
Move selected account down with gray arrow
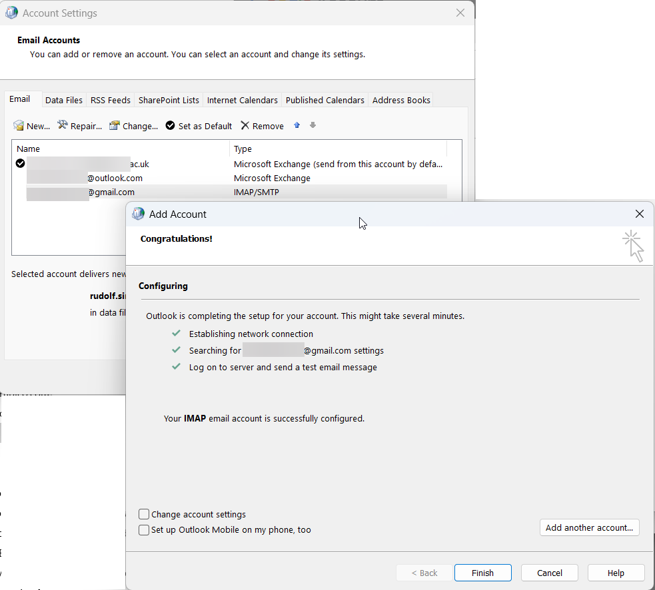coord(313,125)
